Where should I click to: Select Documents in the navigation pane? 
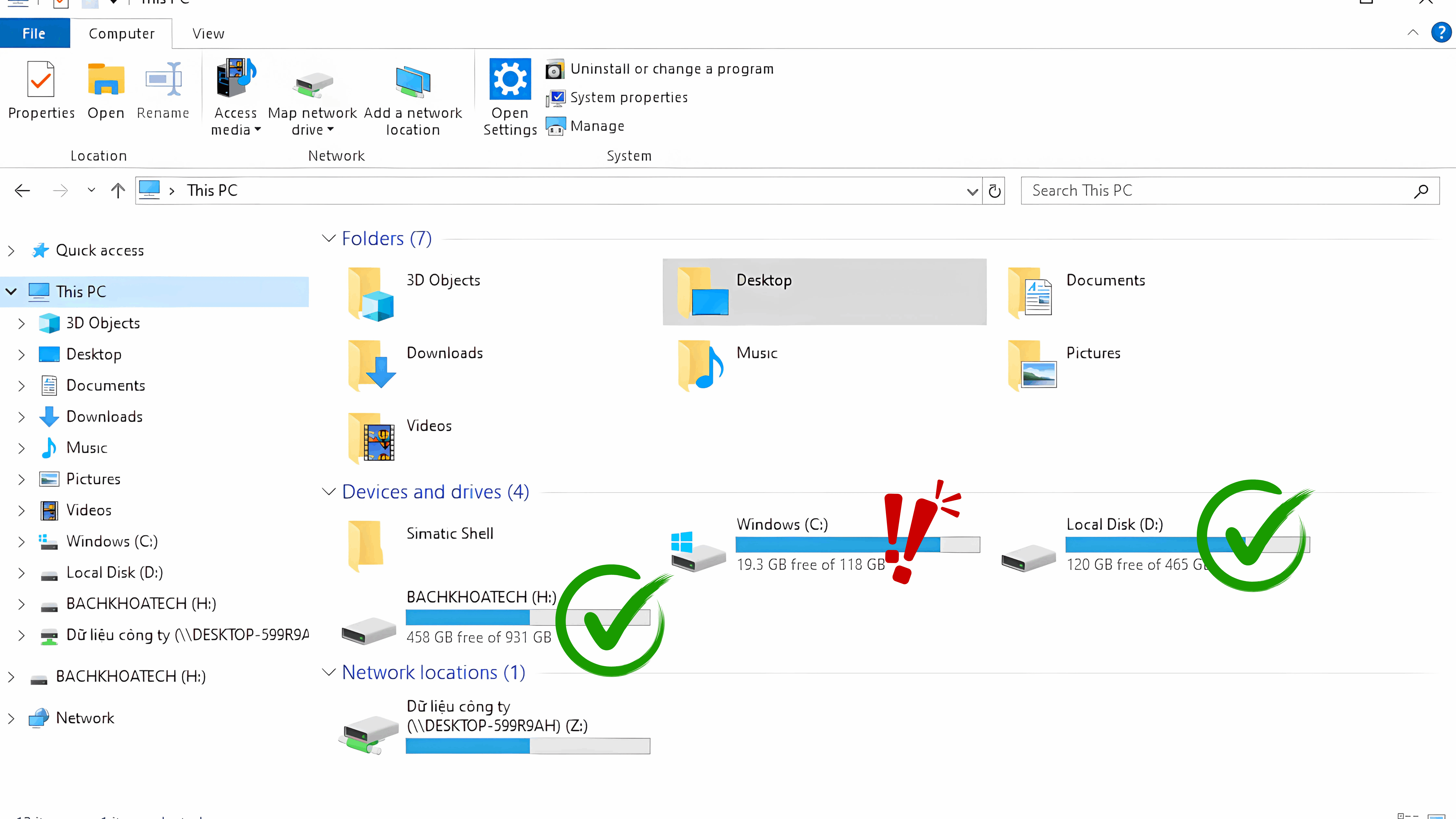point(106,386)
